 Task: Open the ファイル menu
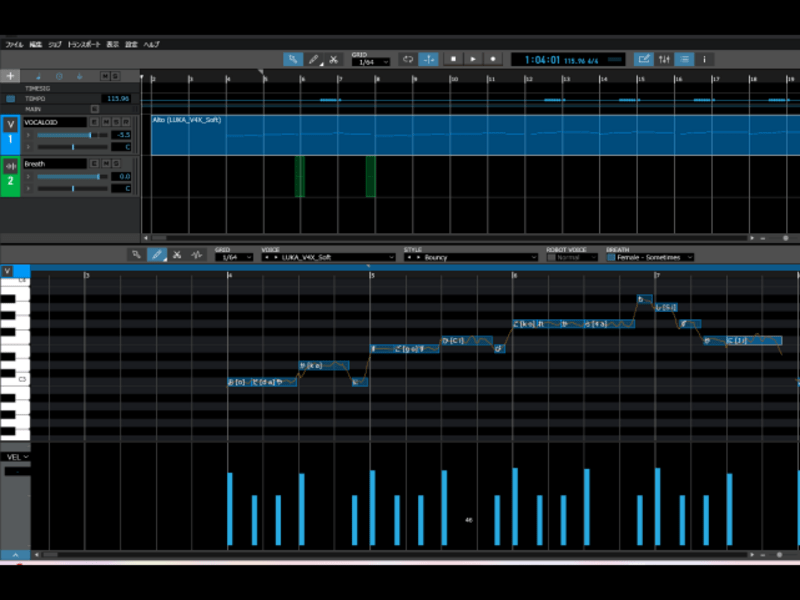point(14,45)
